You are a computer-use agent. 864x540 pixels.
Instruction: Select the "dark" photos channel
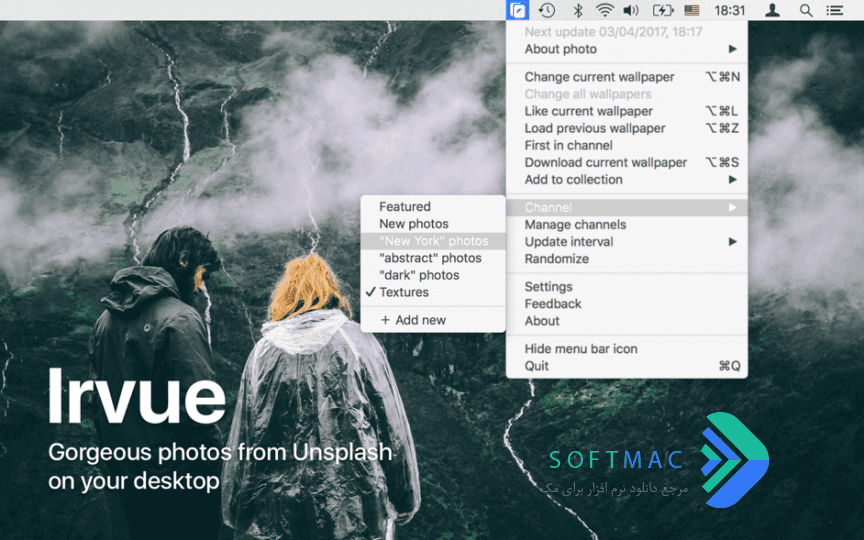click(x=433, y=275)
